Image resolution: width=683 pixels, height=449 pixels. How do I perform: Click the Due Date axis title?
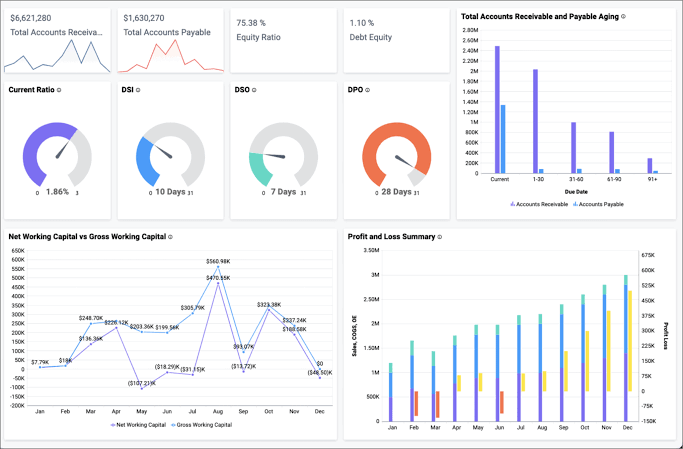click(x=576, y=192)
